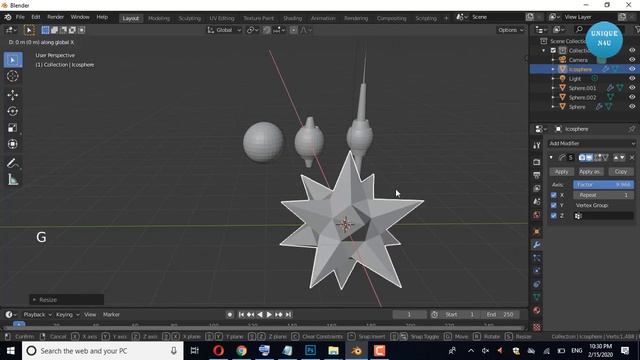
Task: Adjust the Repeat slider
Action: coord(603,195)
